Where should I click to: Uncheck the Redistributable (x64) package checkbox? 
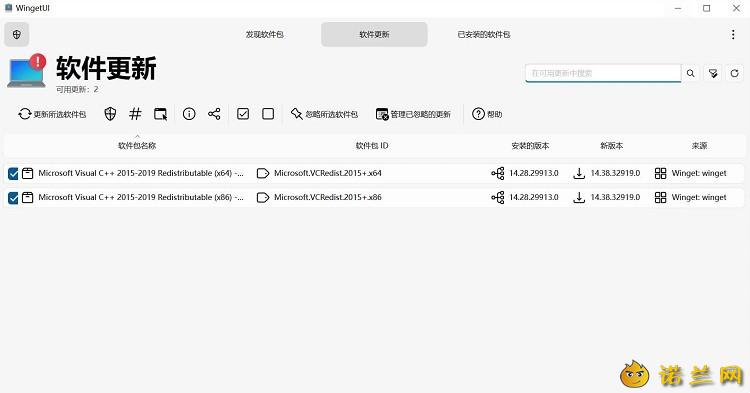pyautogui.click(x=13, y=174)
